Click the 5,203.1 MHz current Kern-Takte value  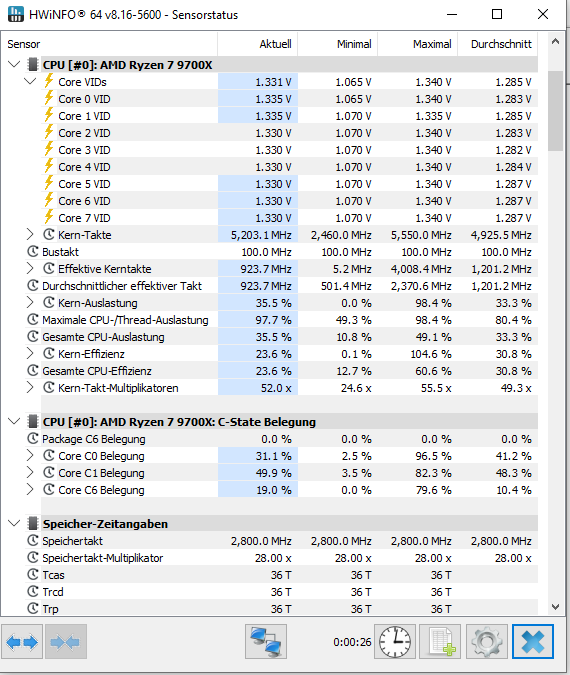(x=261, y=235)
